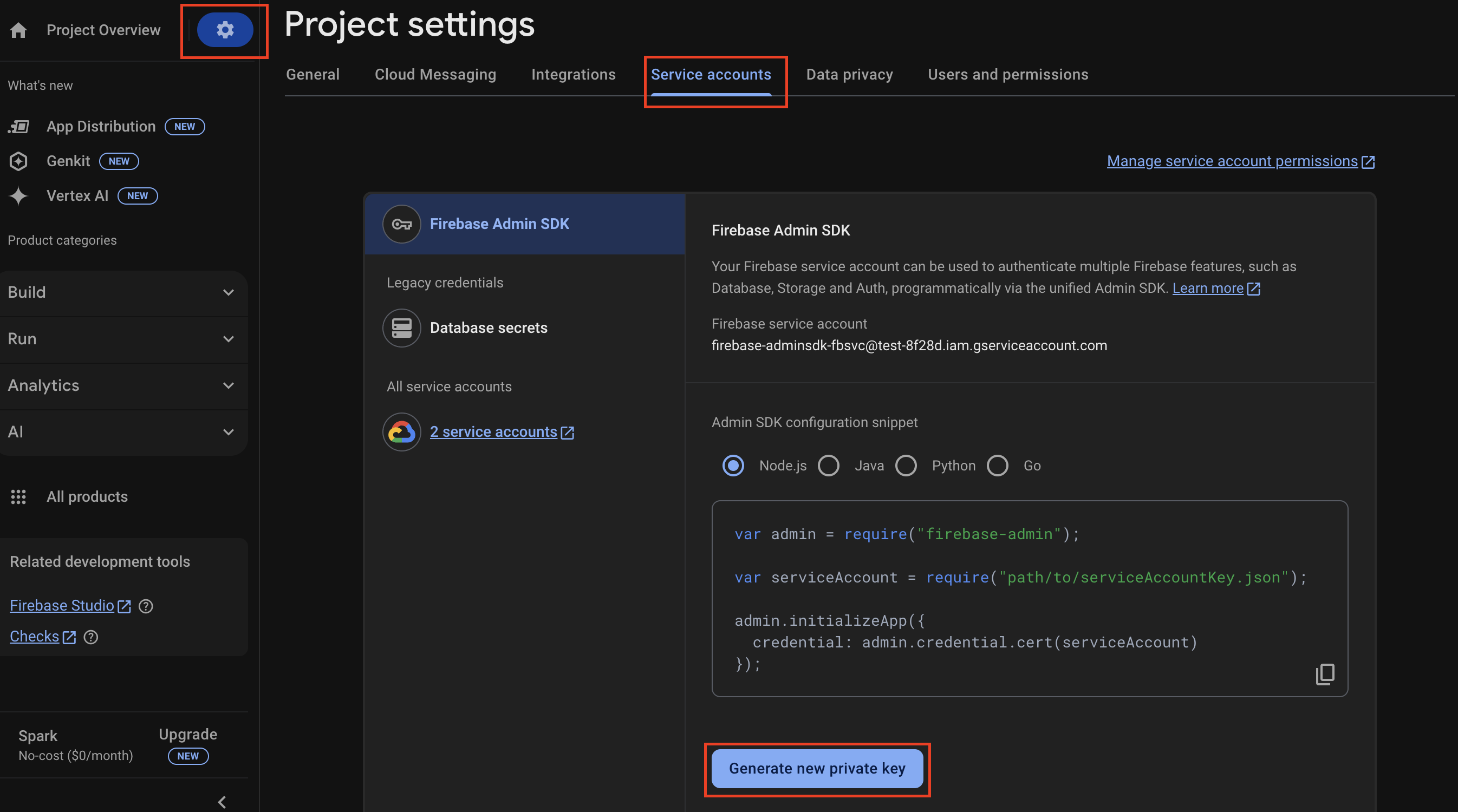The width and height of the screenshot is (1458, 812).
Task: Click external-link icon after Manage service account permissions
Action: [1368, 162]
